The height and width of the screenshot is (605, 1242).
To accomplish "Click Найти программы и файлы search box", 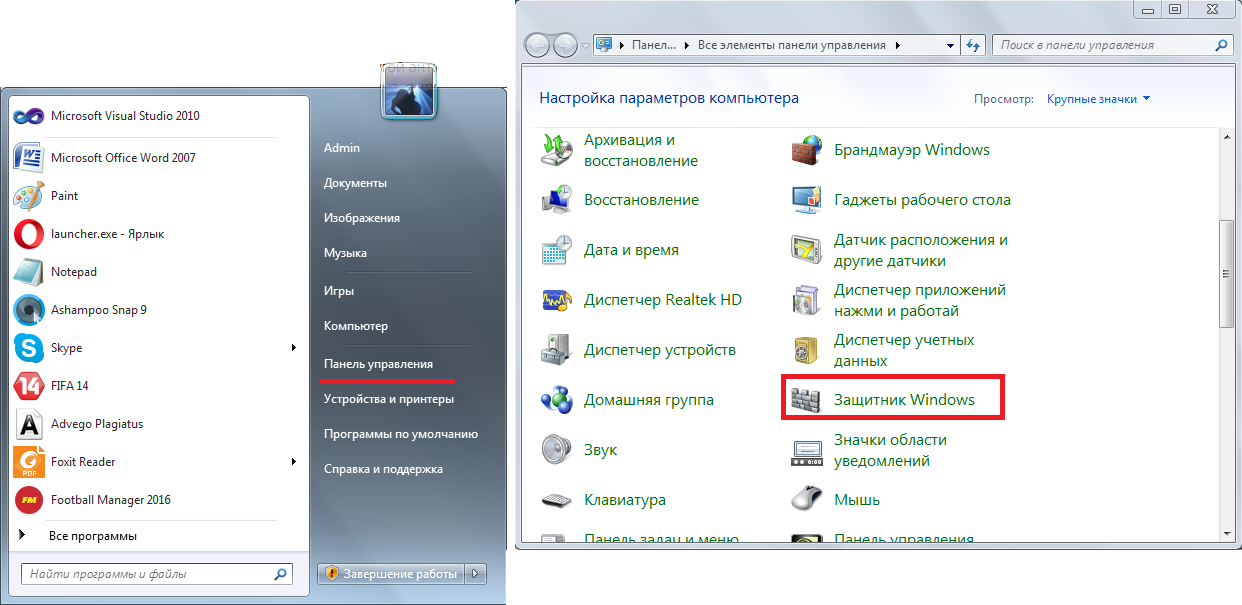I will point(156,574).
